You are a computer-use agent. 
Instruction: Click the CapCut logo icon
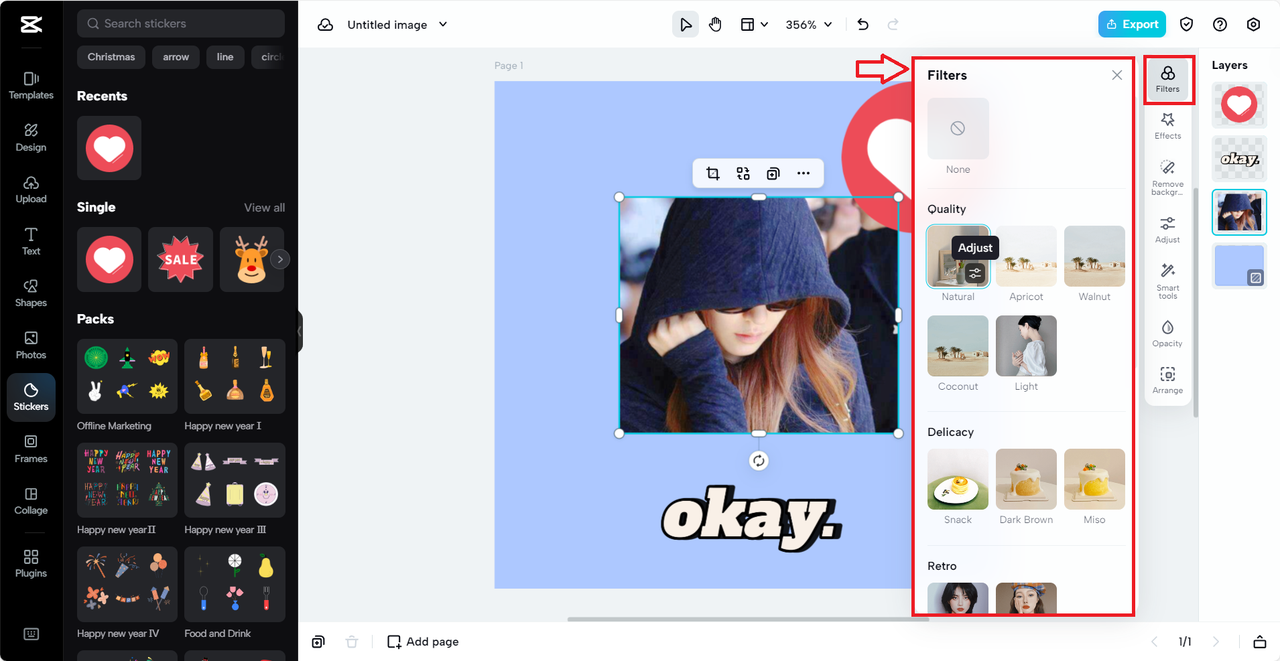point(31,25)
